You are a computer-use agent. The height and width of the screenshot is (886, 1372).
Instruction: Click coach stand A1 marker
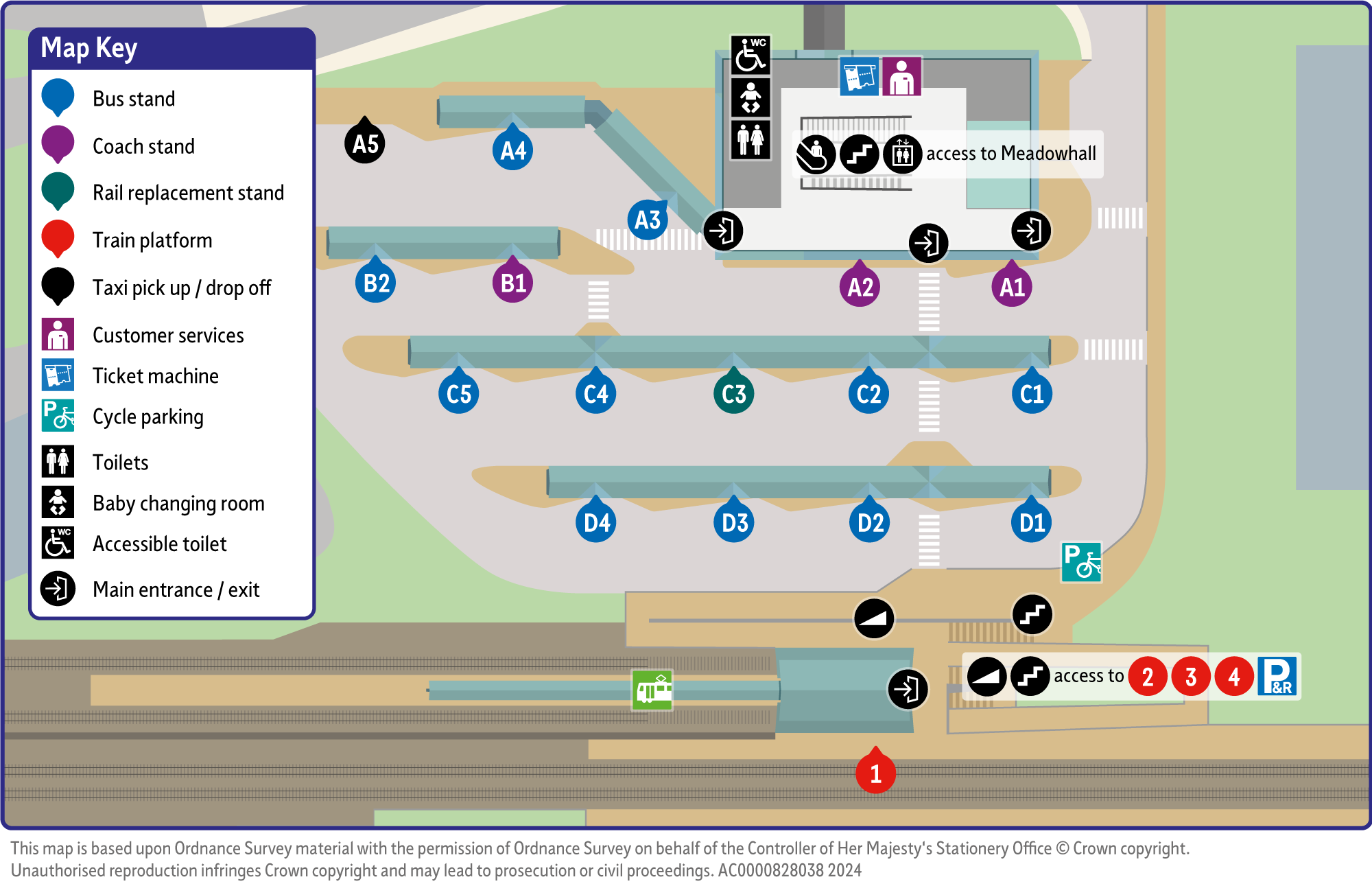1012,285
